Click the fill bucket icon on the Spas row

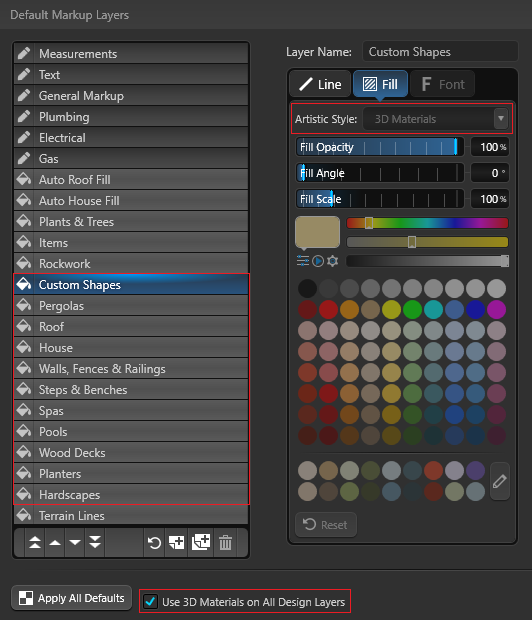[x=24, y=410]
